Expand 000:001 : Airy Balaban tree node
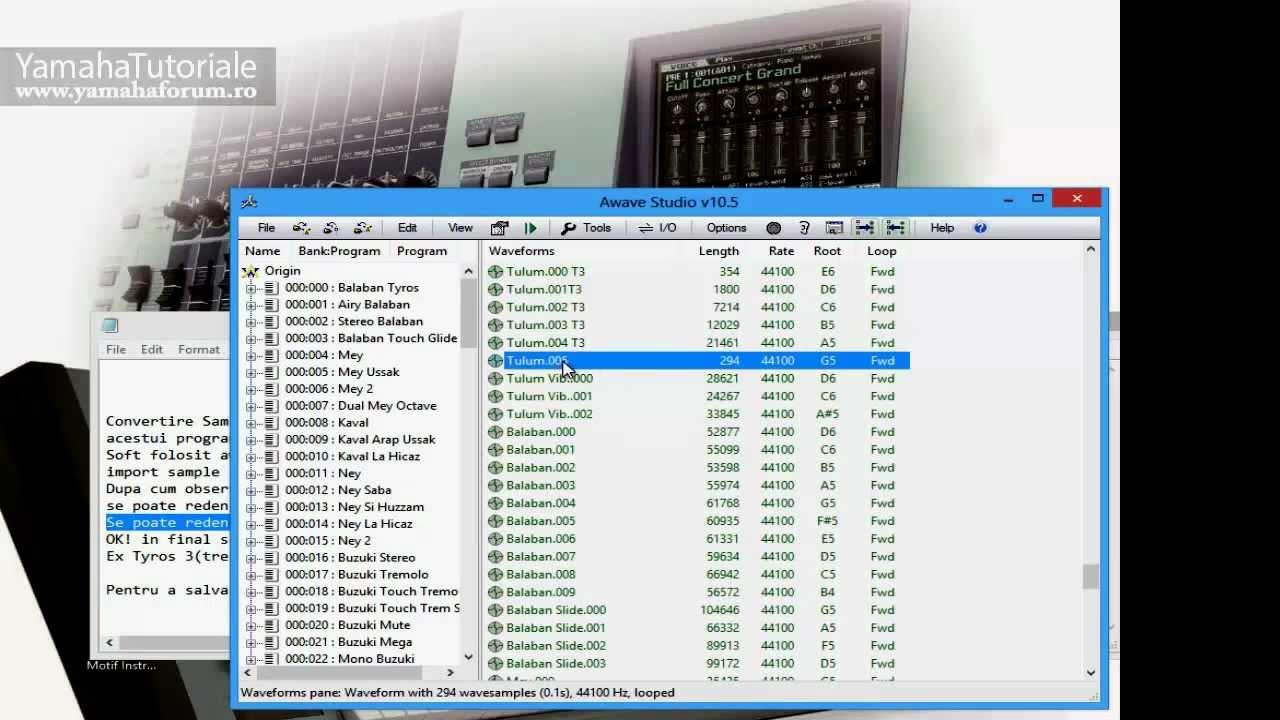The image size is (1280, 720). point(251,305)
